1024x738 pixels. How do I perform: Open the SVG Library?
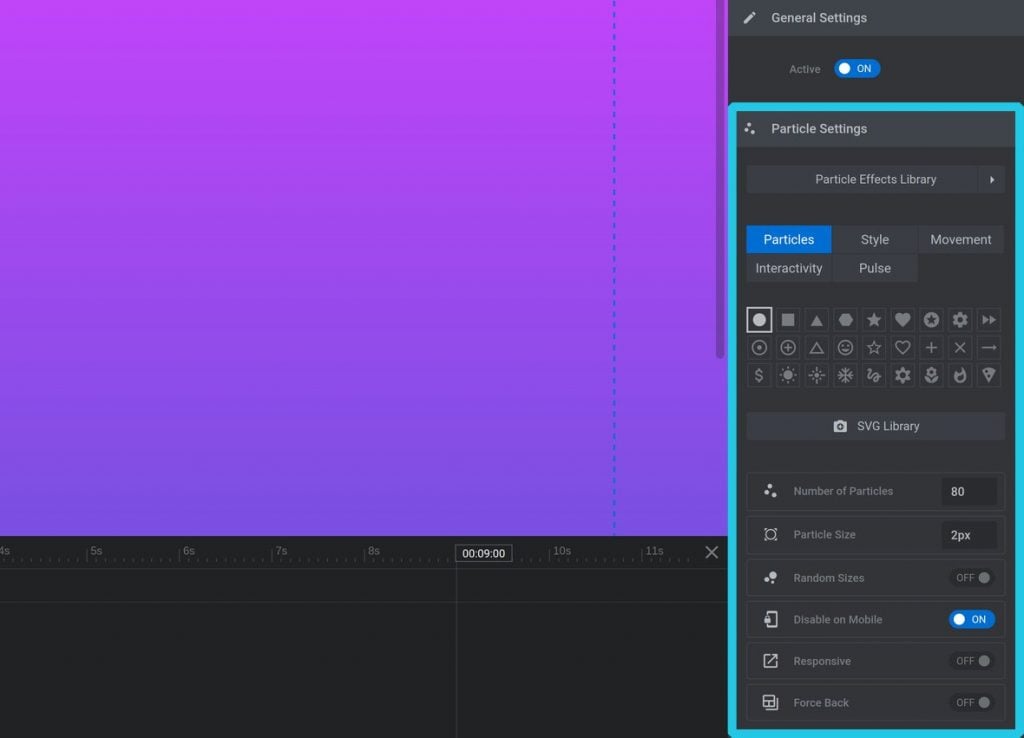pyautogui.click(x=875, y=425)
